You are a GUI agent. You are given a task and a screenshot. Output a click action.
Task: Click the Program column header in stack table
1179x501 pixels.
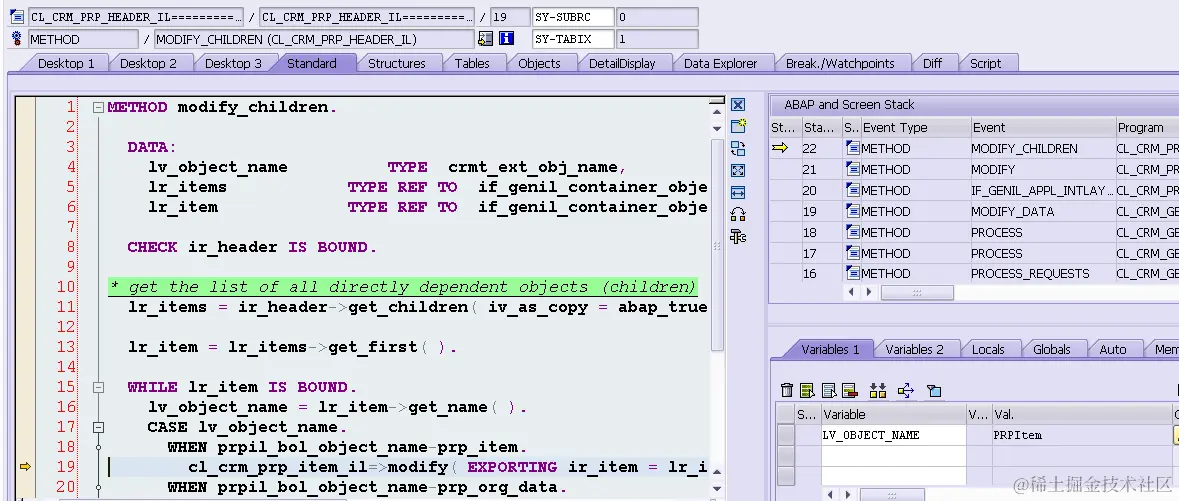(x=1147, y=127)
